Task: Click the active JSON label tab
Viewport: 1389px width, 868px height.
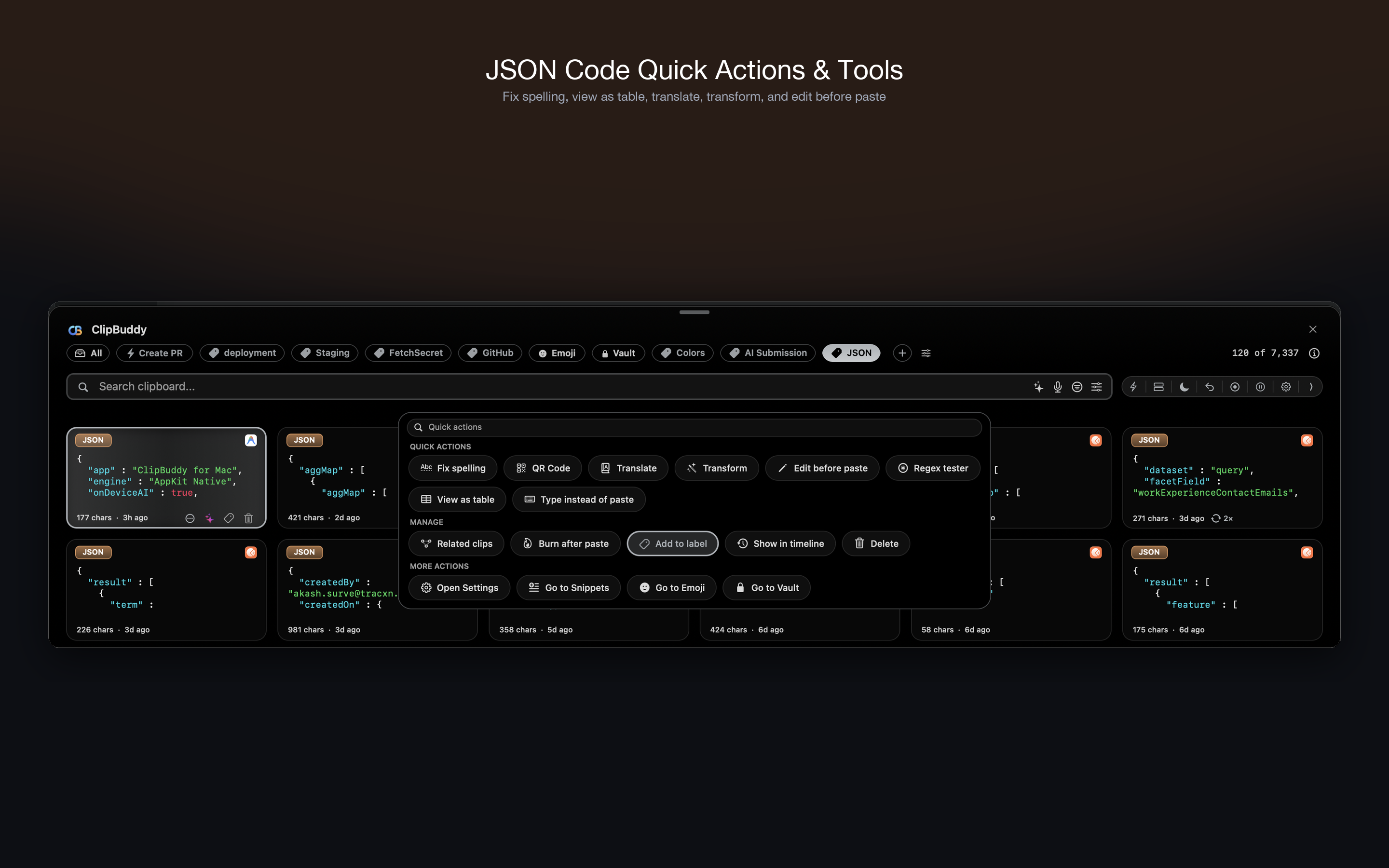Action: click(x=851, y=353)
